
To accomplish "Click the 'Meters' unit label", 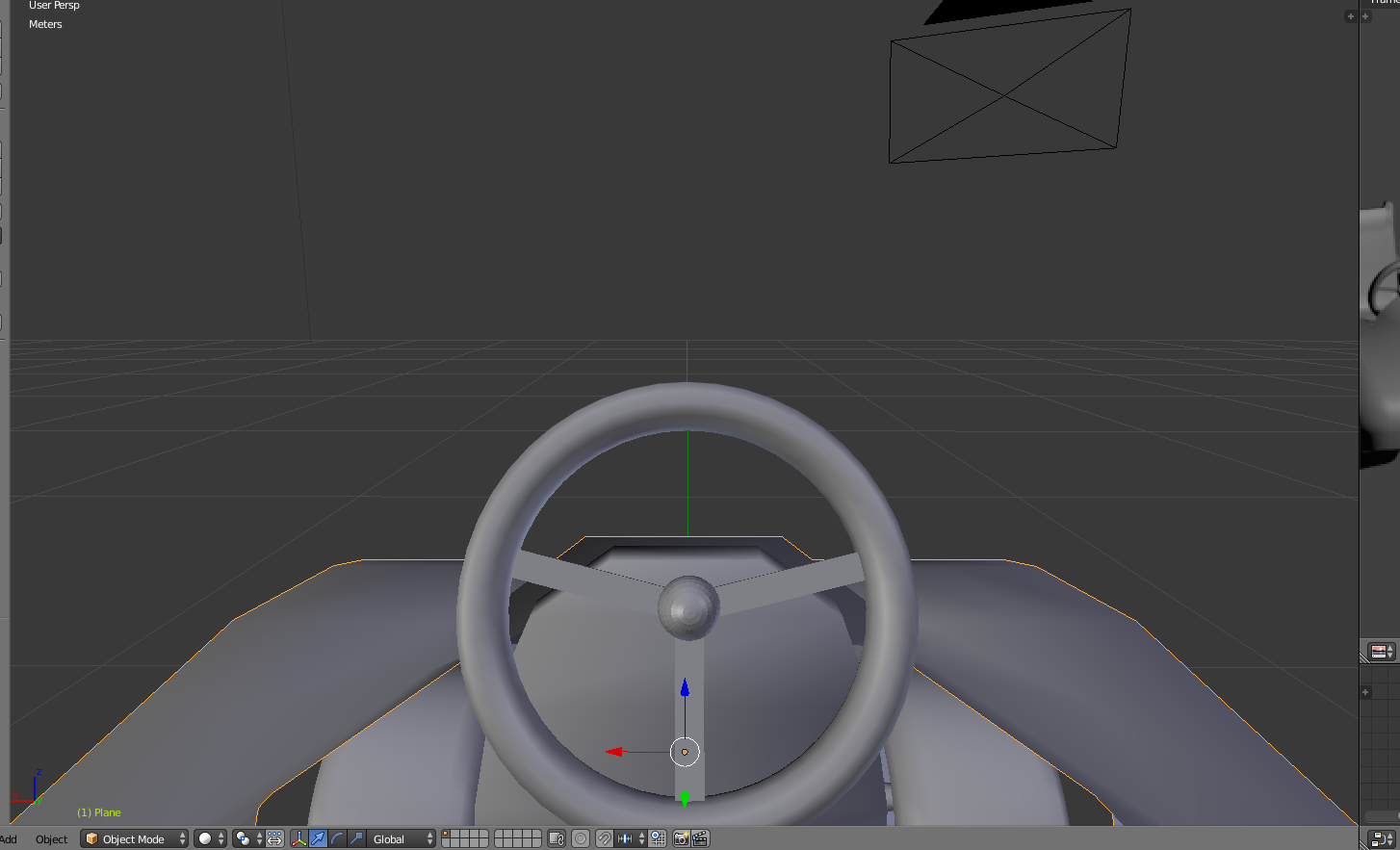I will coord(45,24).
